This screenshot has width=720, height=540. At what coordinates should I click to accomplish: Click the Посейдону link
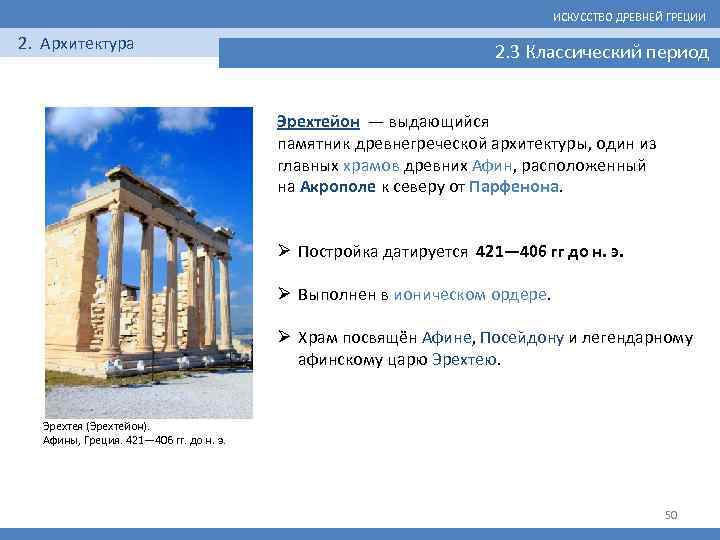[522, 338]
